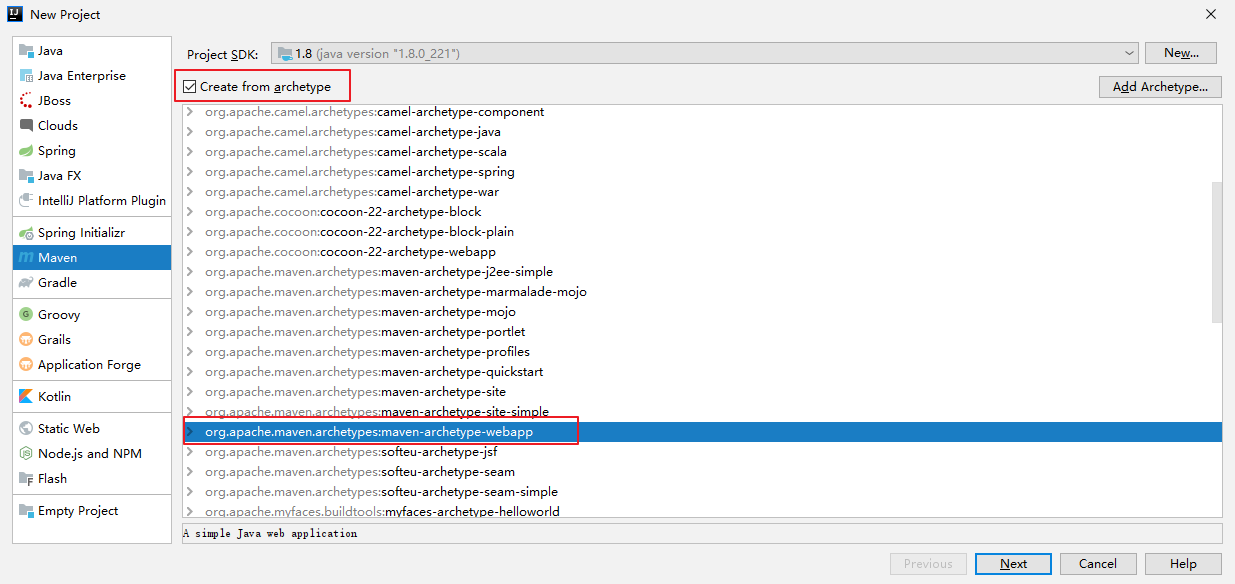Expand camel-archetype-component node

[x=190, y=112]
